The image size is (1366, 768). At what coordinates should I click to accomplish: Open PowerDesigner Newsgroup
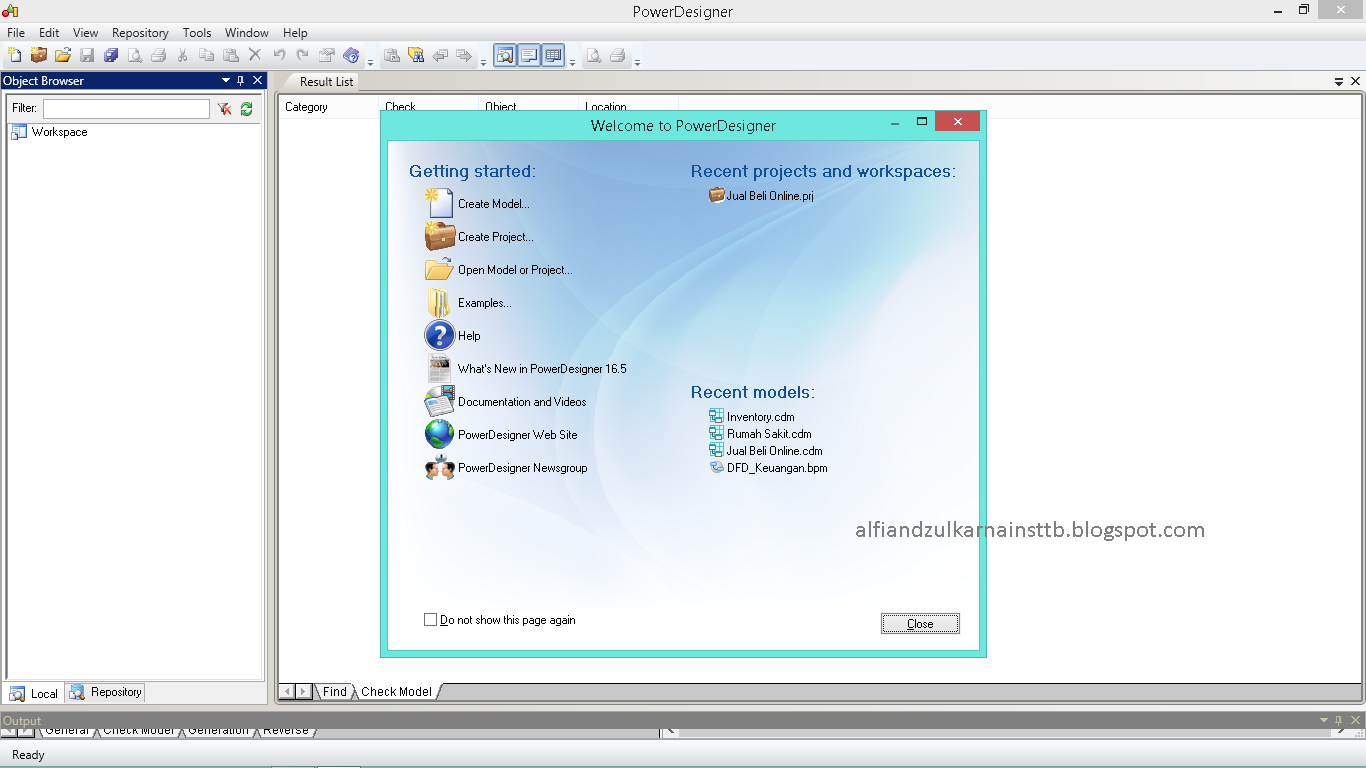pyautogui.click(x=522, y=467)
